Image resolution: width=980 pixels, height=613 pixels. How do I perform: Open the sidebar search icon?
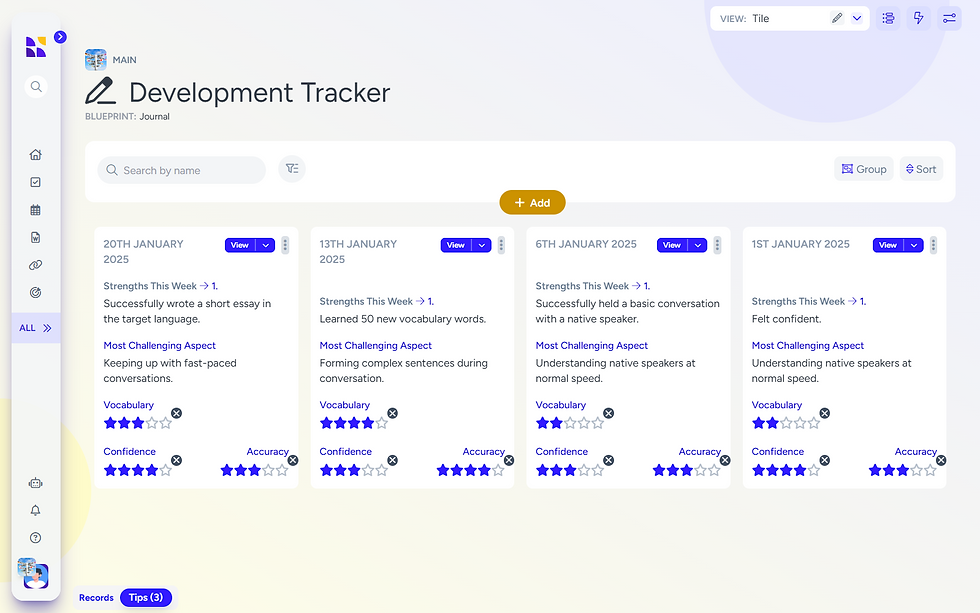tap(36, 86)
